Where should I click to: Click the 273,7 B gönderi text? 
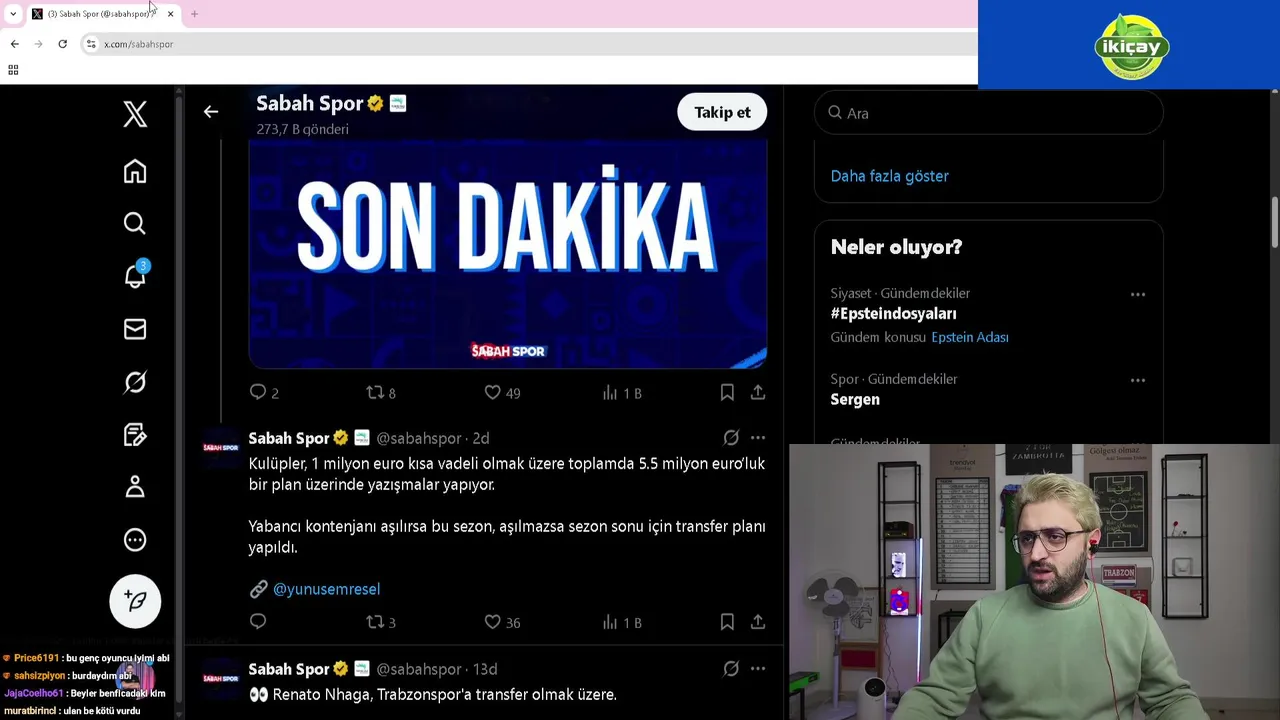click(x=302, y=129)
